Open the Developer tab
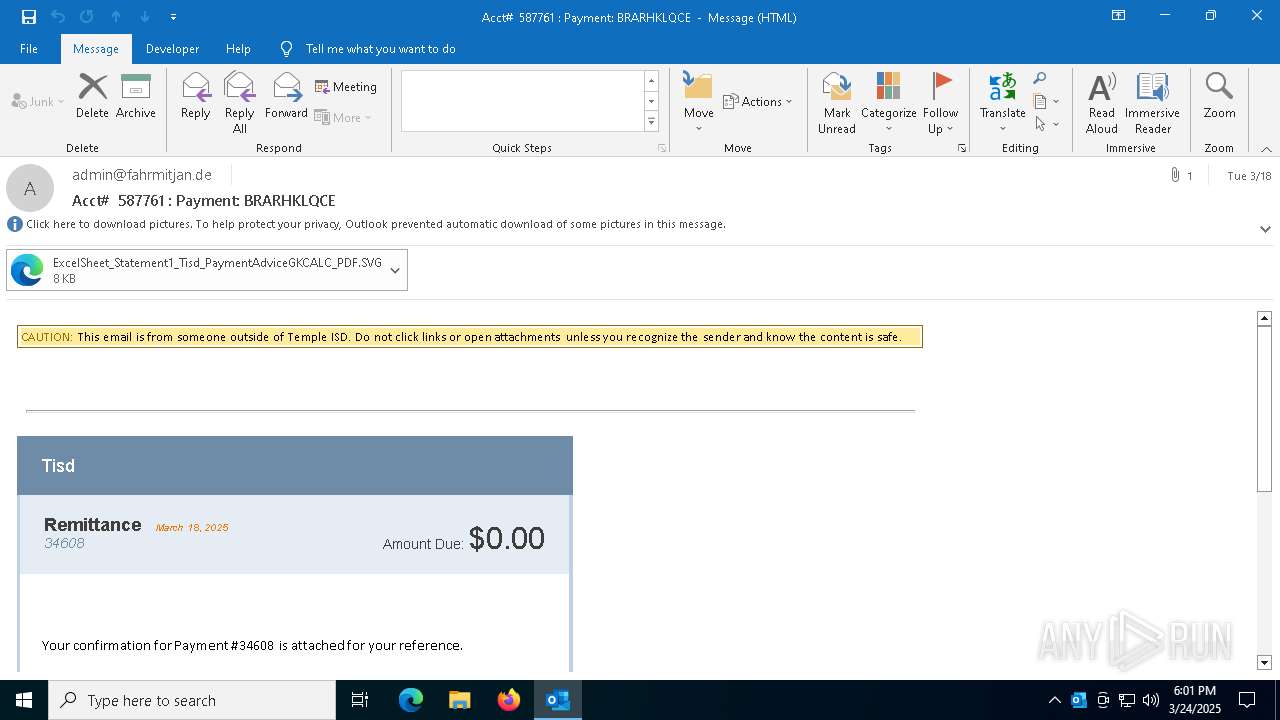Viewport: 1280px width, 720px height. [172, 49]
